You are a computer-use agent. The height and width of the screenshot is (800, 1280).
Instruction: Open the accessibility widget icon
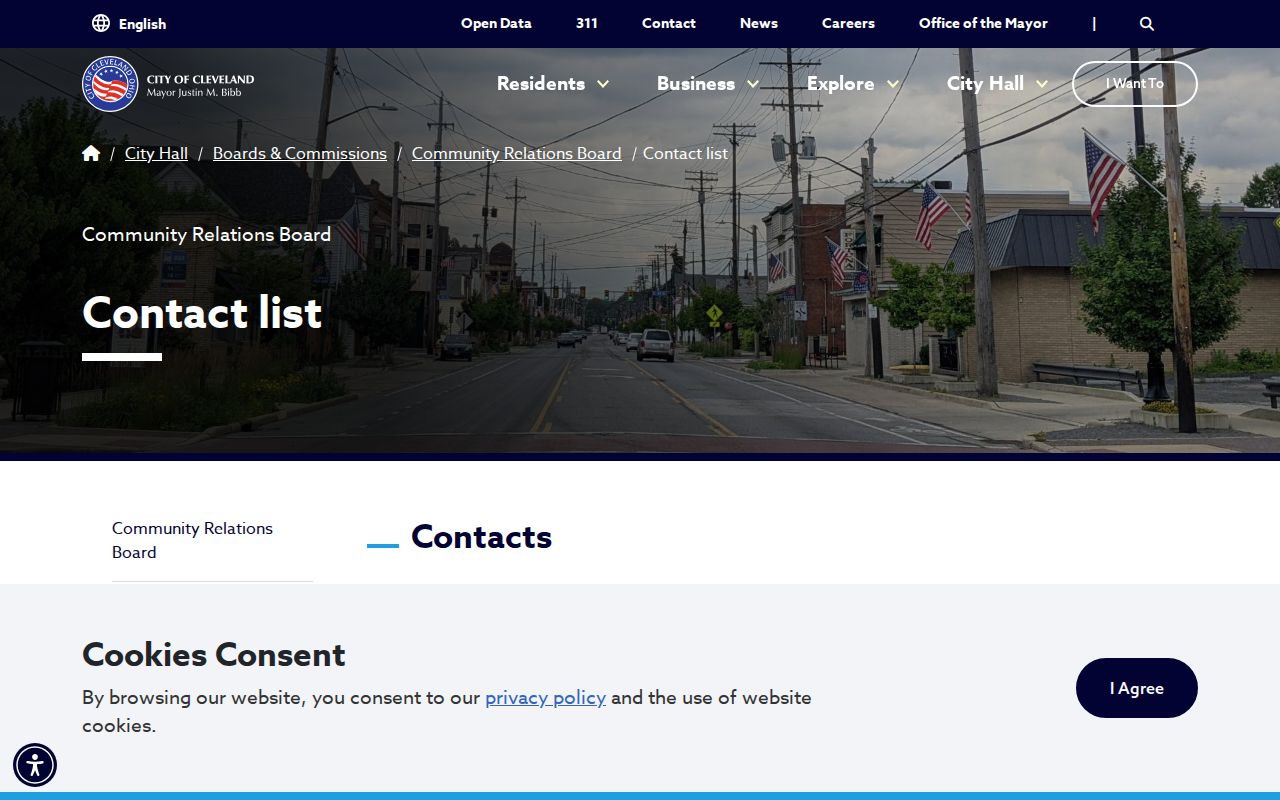click(x=35, y=765)
